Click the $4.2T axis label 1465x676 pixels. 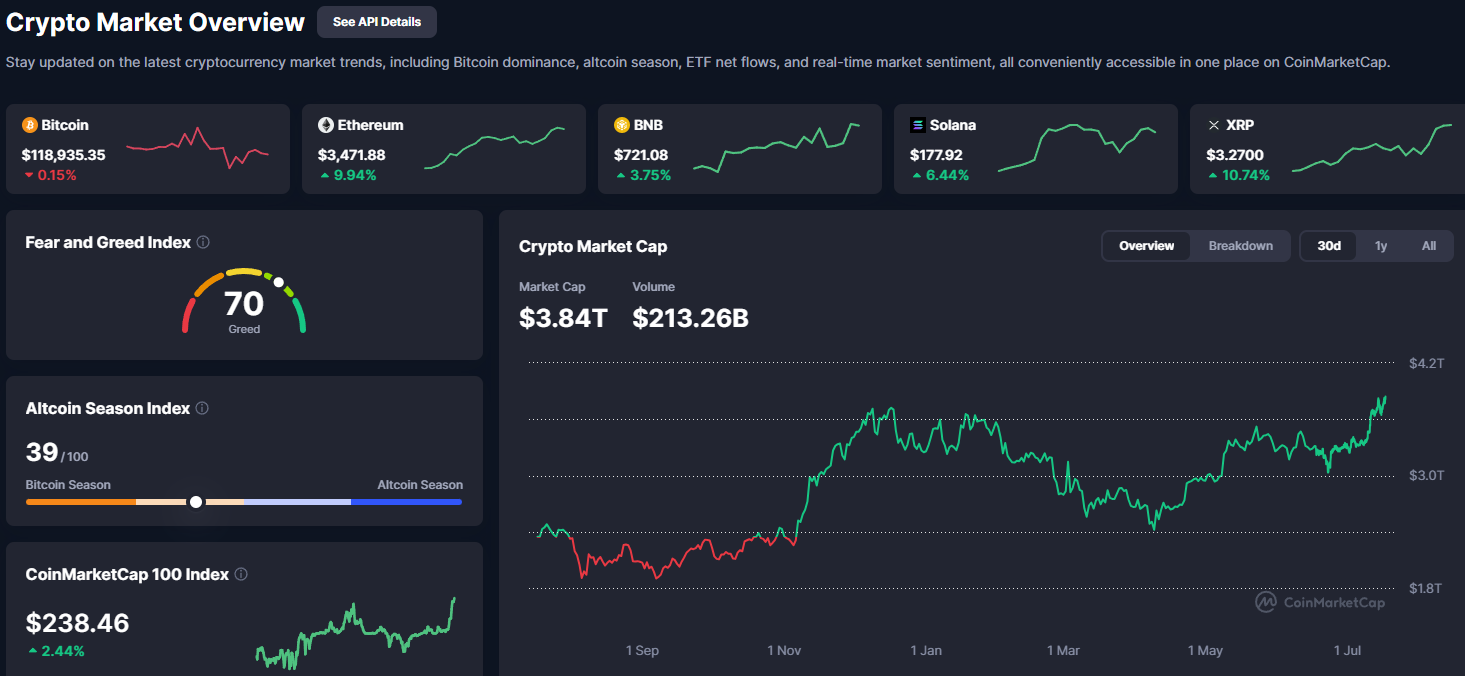coord(1426,362)
